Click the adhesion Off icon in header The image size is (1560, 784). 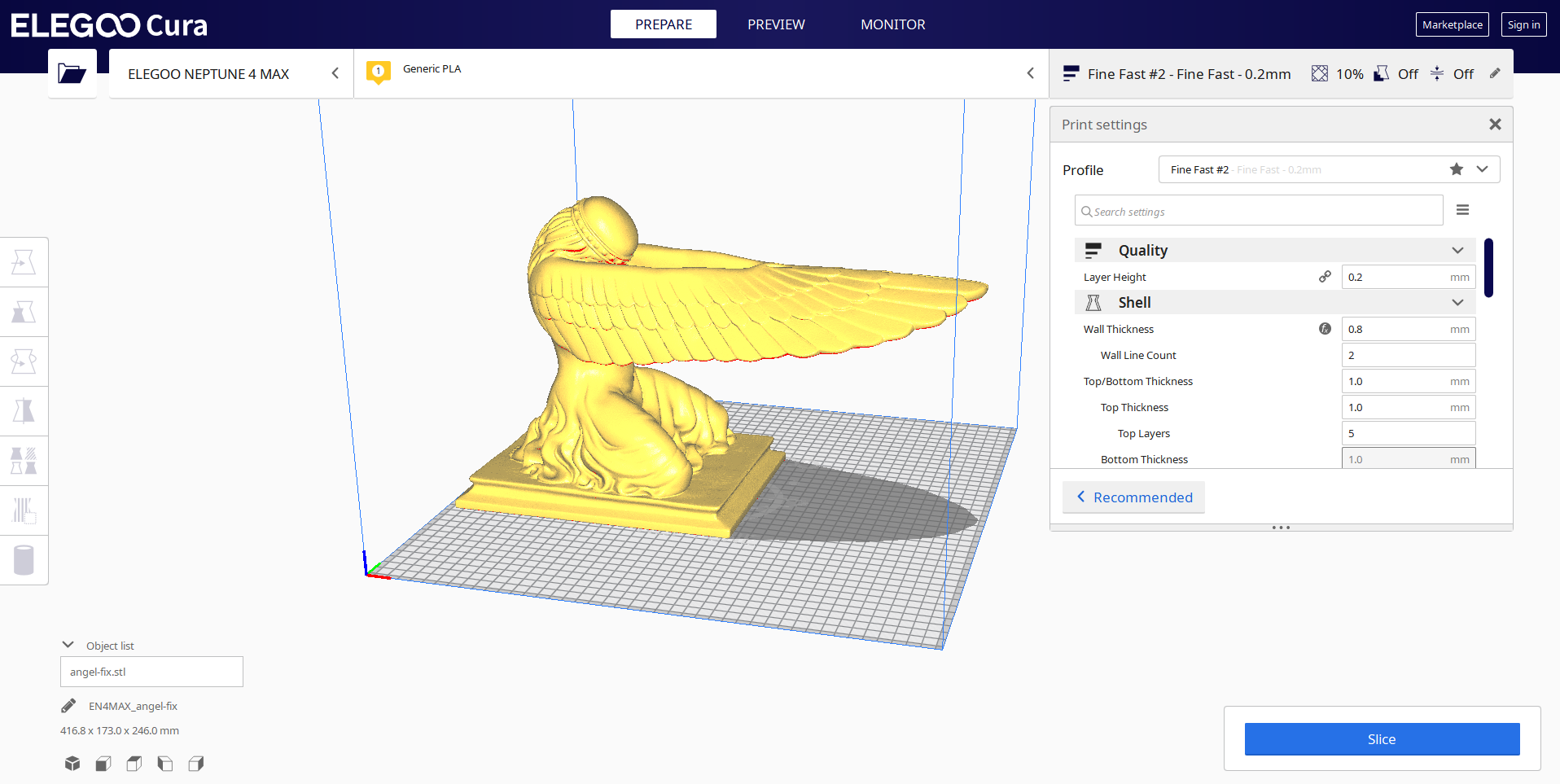[1437, 74]
